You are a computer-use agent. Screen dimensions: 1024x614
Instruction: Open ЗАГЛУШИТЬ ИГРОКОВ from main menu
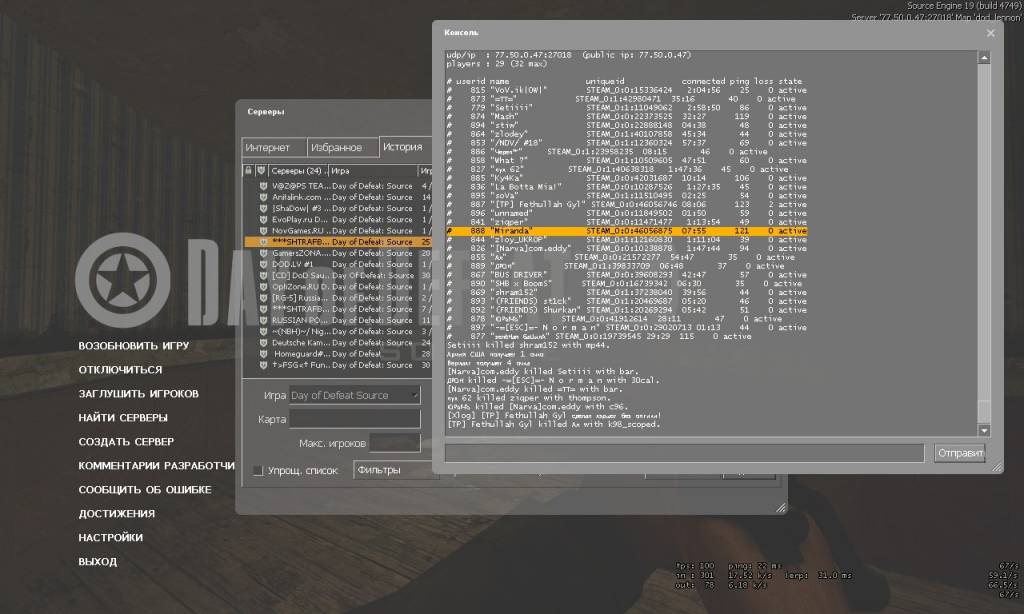(138, 394)
